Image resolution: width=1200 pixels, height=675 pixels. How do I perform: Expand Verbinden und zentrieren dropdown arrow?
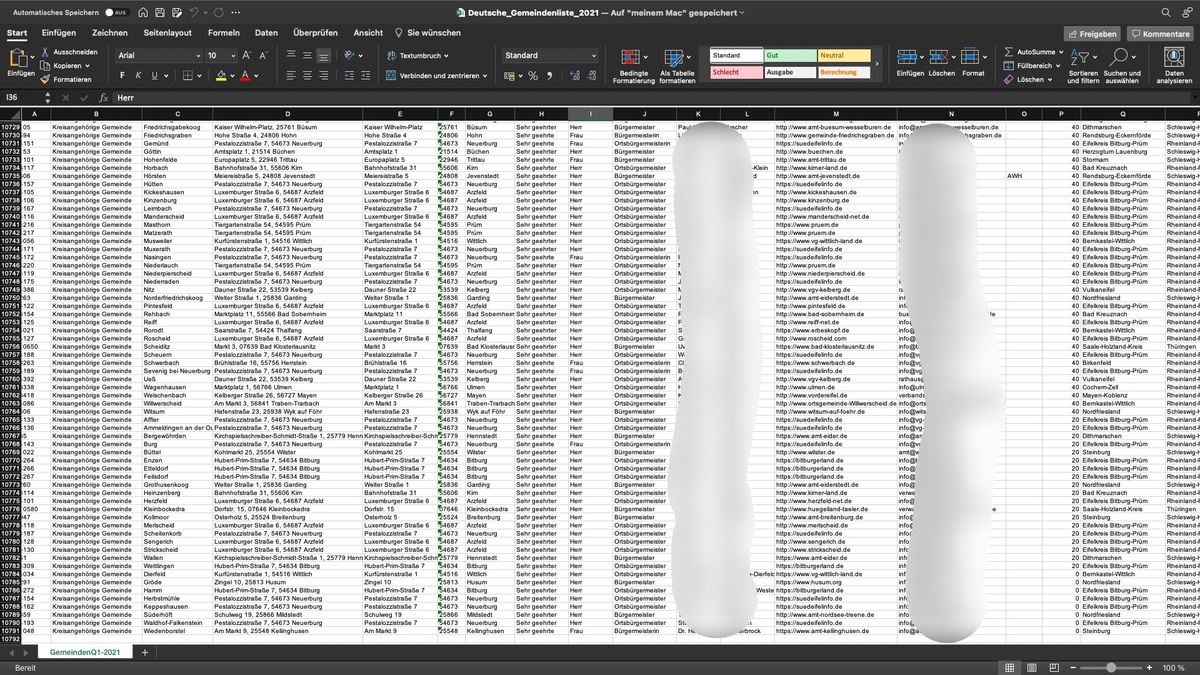(484, 76)
